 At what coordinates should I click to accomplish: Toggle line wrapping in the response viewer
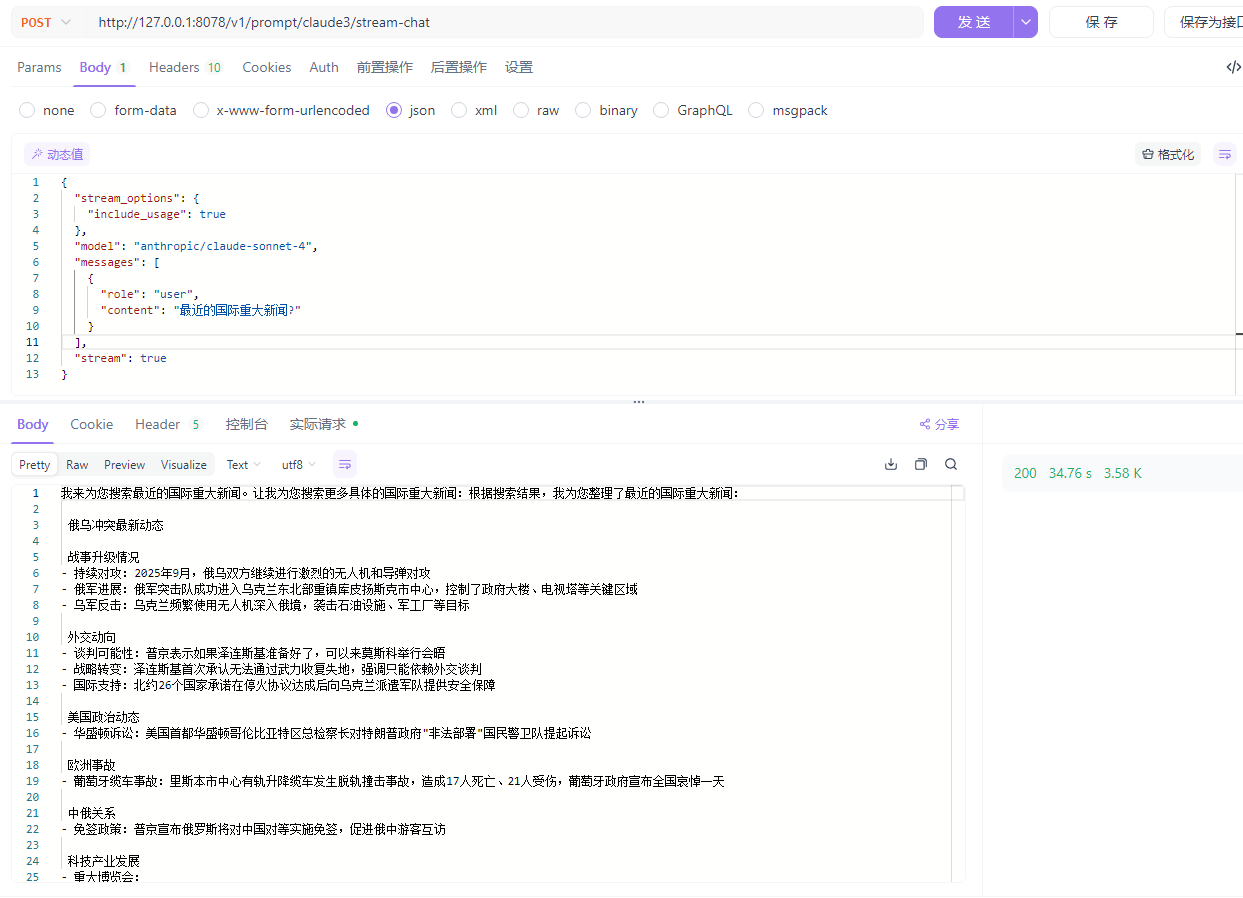(344, 464)
